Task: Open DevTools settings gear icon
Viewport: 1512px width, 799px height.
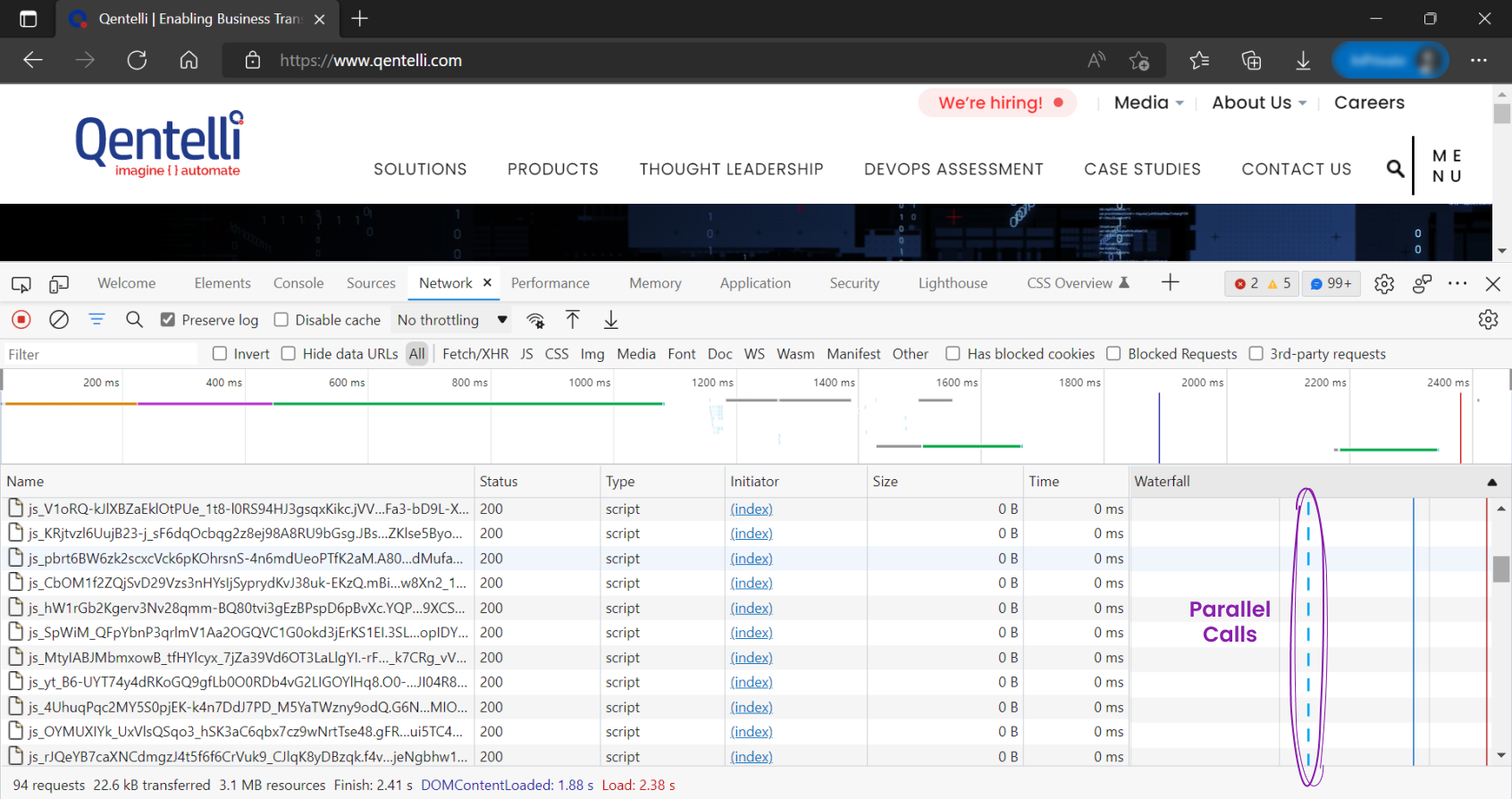Action: point(1384,283)
